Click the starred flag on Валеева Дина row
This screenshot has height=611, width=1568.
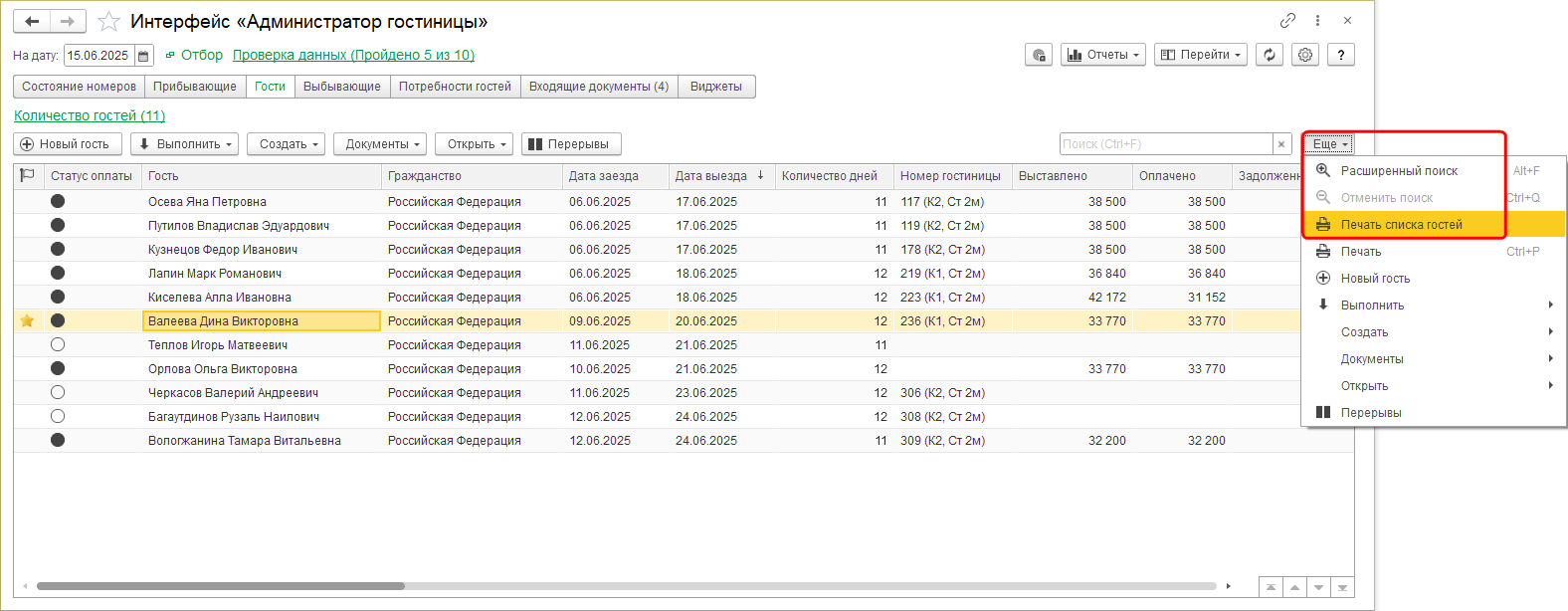tap(28, 320)
